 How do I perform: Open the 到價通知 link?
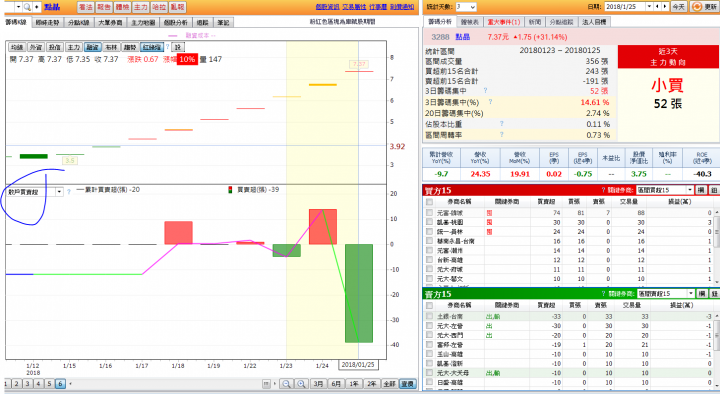[402, 7]
